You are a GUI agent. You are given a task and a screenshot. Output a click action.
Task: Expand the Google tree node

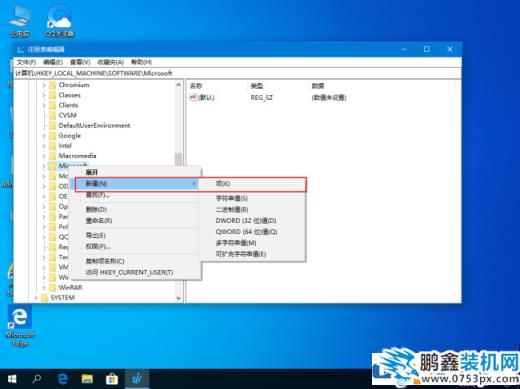tap(44, 136)
